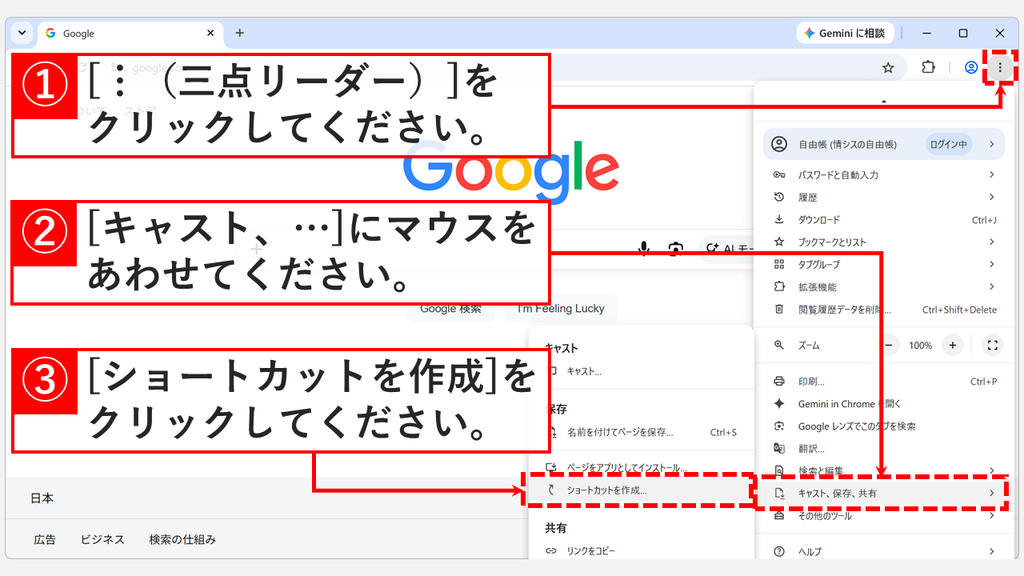
Task: Expand the 検索と編集 submenu
Action: (x=884, y=470)
